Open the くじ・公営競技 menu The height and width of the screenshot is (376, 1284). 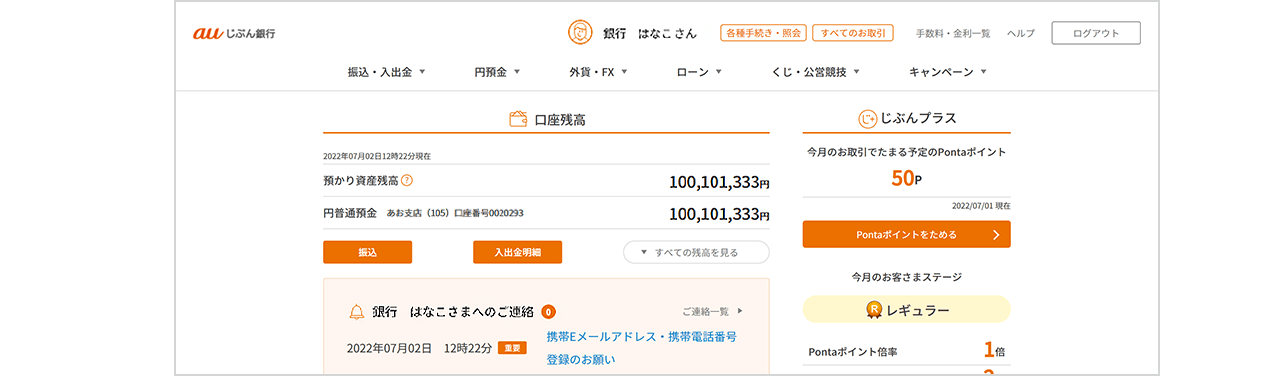coord(815,72)
